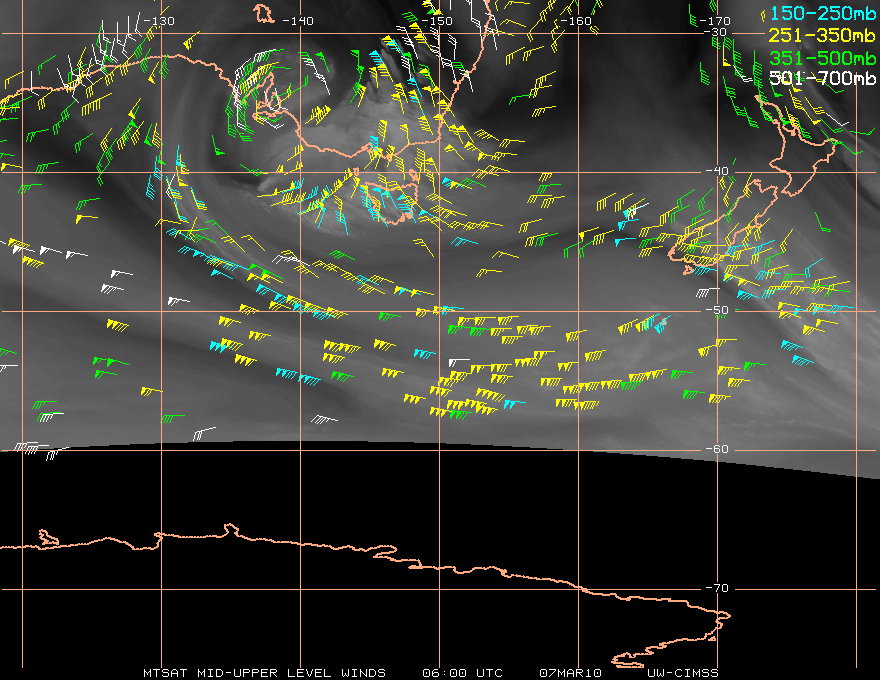The height and width of the screenshot is (680, 880).
Task: Click the 06:00 UTC timestamp
Action: [x=462, y=673]
